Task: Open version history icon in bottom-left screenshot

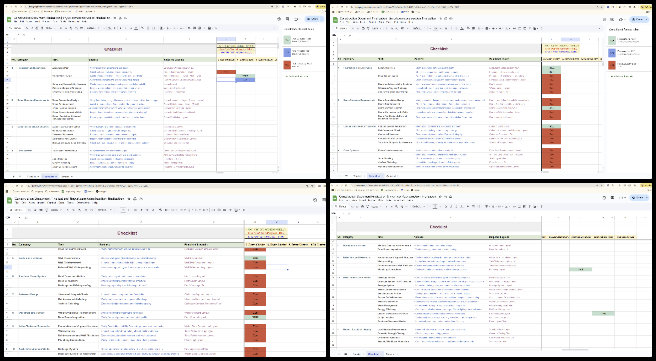Action: 315,200
